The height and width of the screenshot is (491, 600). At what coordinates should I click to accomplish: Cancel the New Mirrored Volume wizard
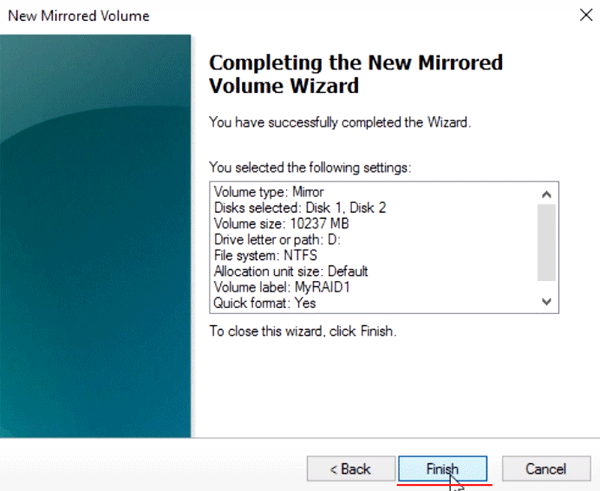pyautogui.click(x=546, y=468)
